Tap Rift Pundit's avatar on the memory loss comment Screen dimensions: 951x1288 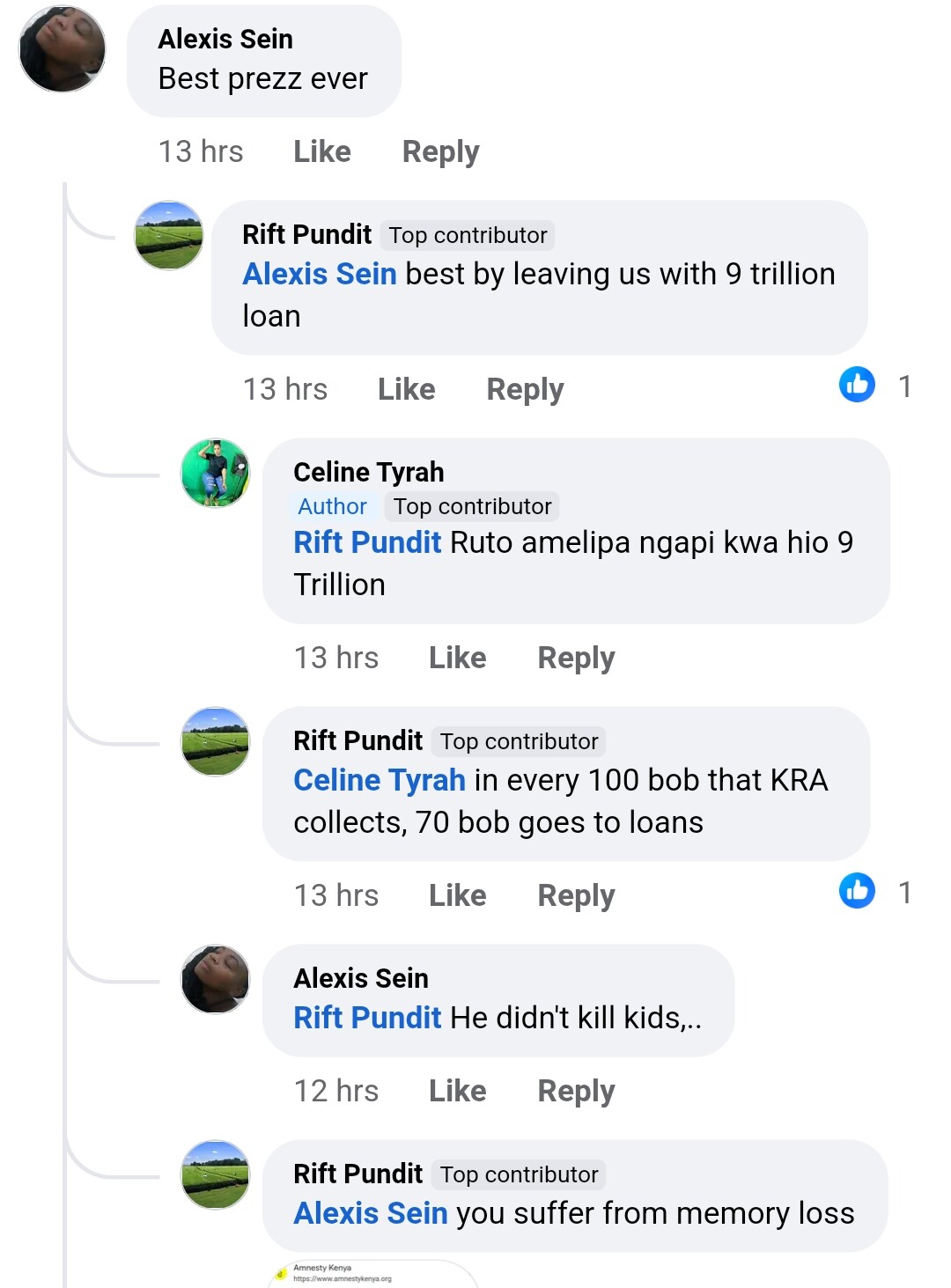215,1174
